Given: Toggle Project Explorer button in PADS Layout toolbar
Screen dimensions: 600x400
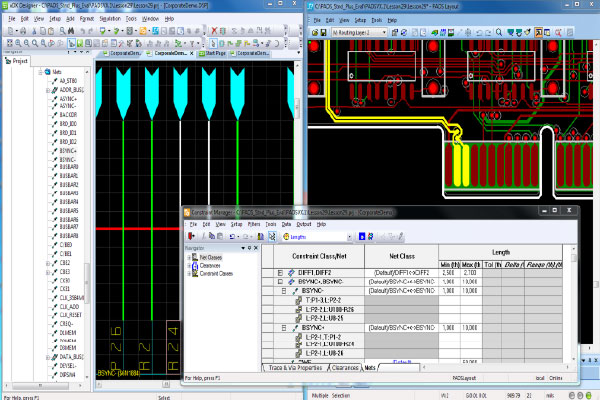Looking at the screenshot, I should click(x=547, y=33).
